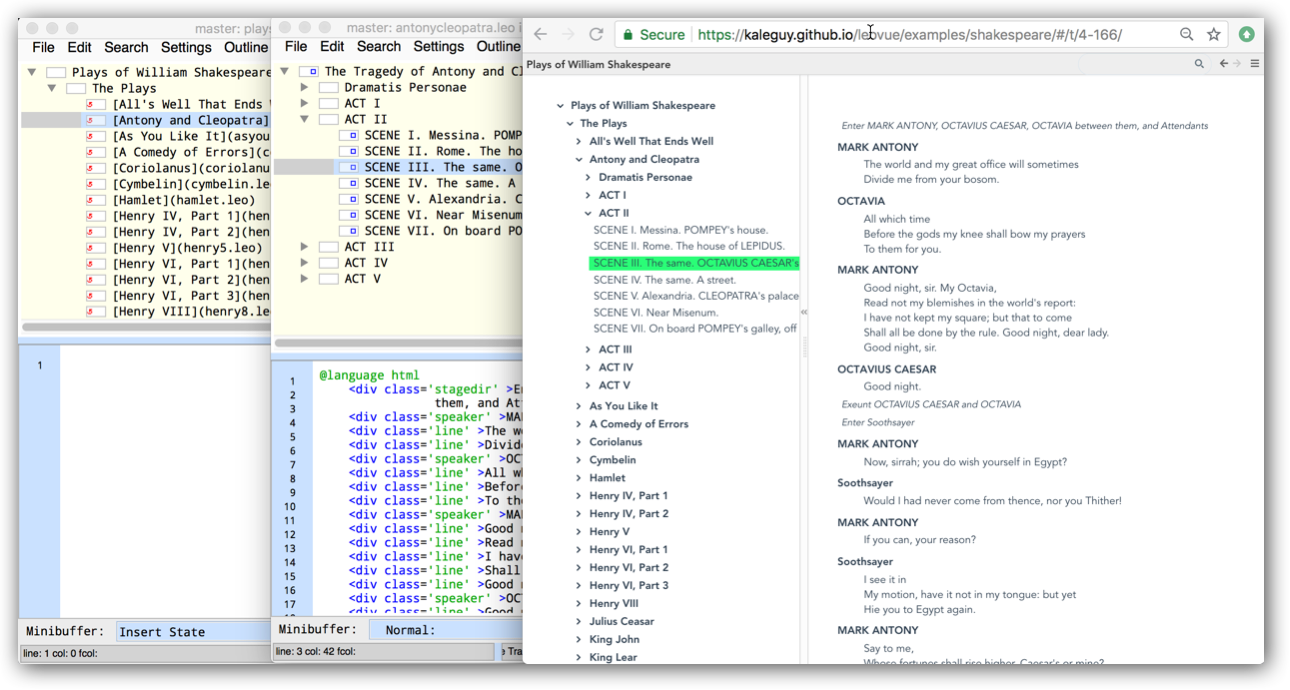Click icon box of SCENE VI. Near Misenum
The width and height of the screenshot is (1290, 690).
point(349,215)
